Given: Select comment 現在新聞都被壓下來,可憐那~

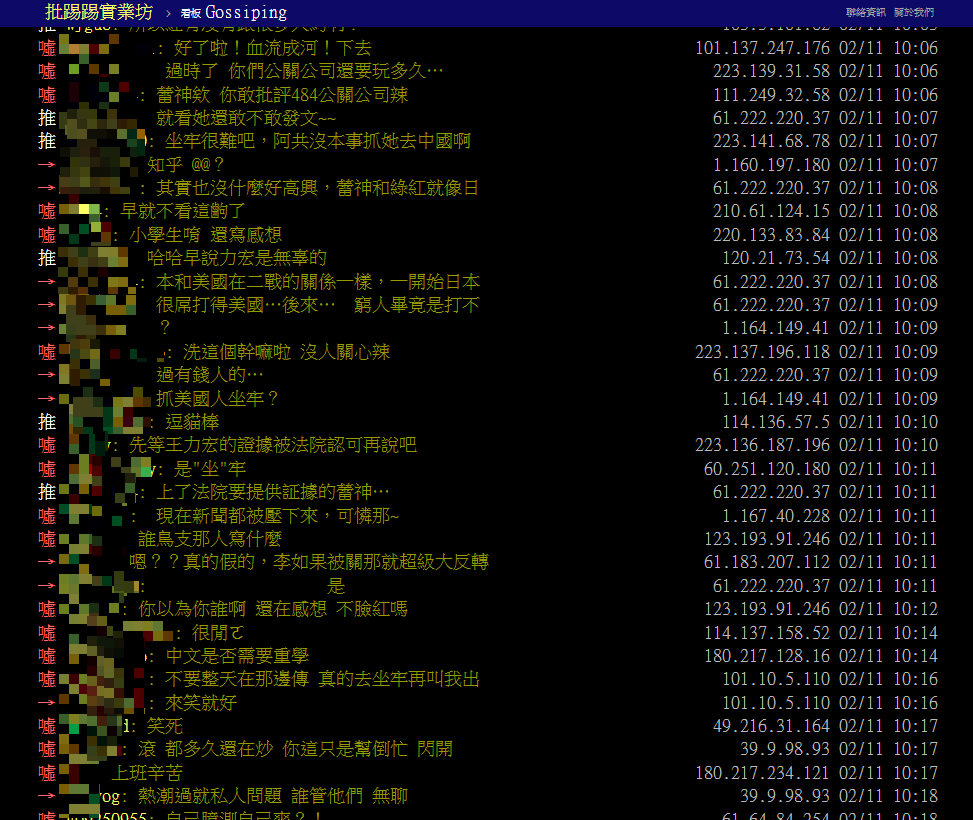Looking at the screenshot, I should [x=277, y=516].
